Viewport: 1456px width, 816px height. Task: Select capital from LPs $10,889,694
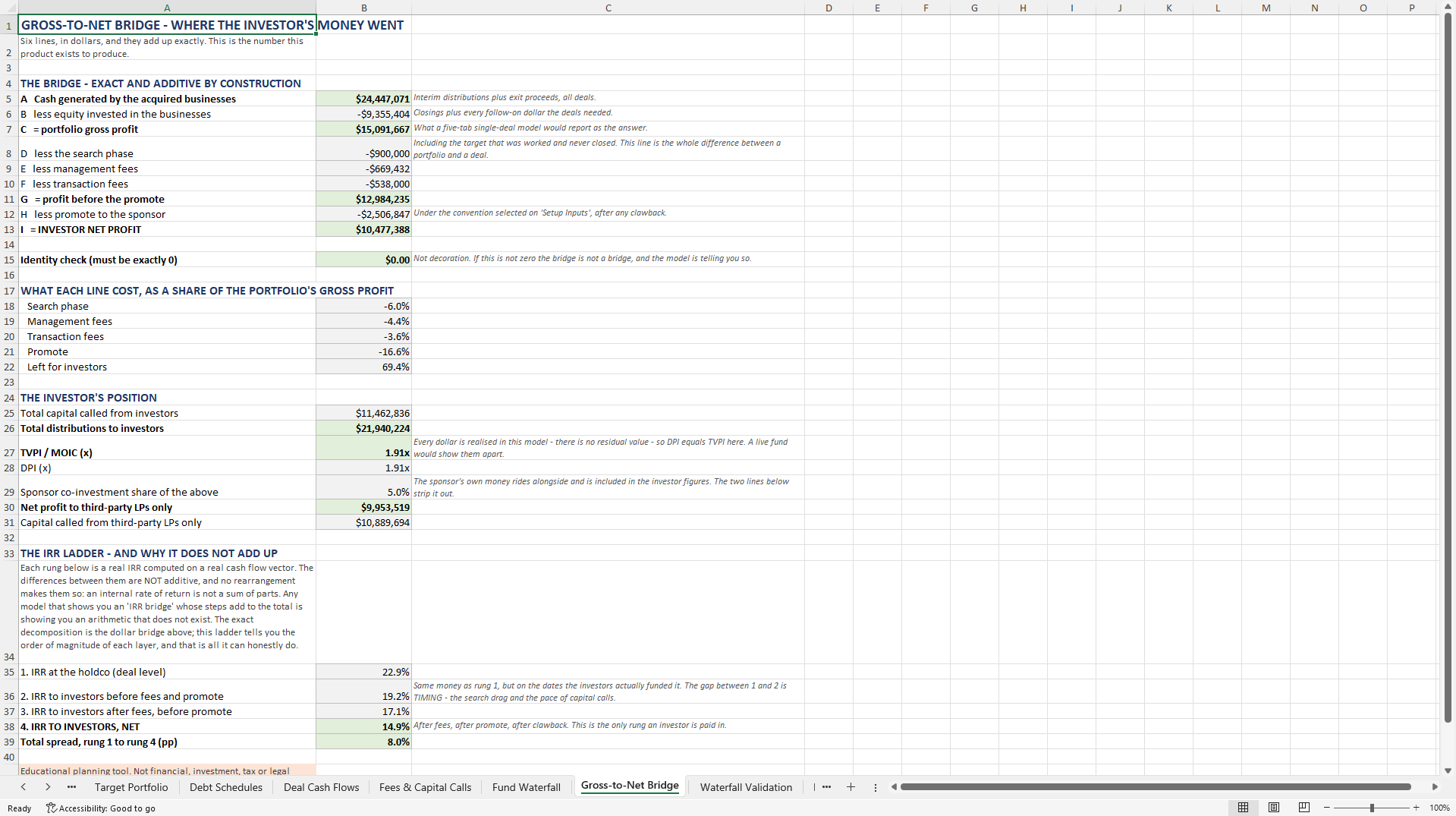[363, 522]
